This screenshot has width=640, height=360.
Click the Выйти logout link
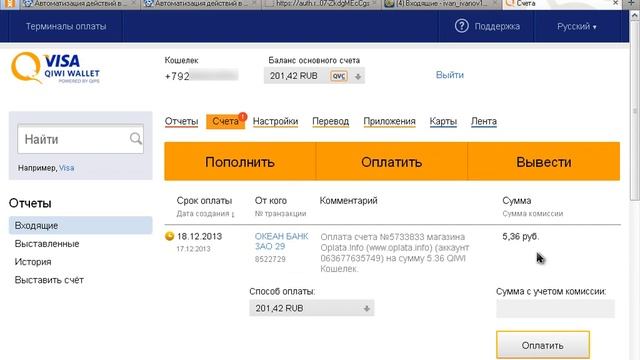click(x=450, y=75)
